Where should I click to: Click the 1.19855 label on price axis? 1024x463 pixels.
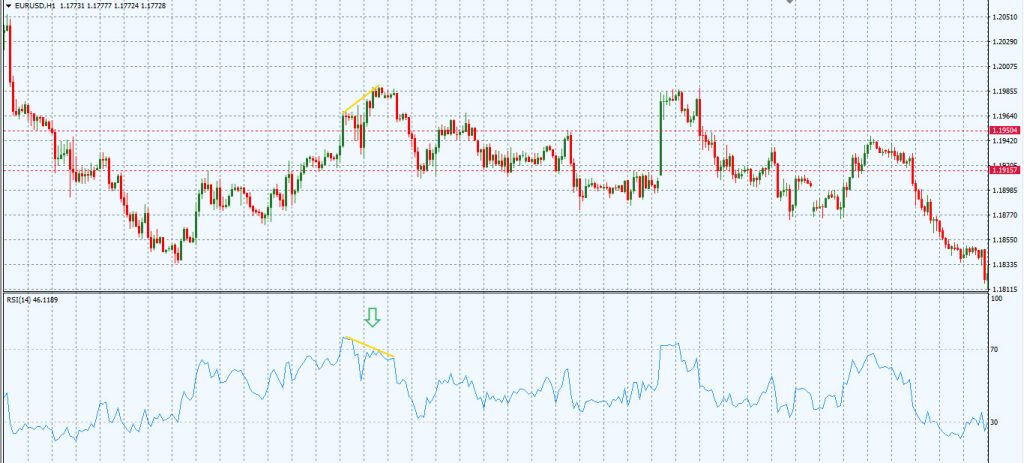1004,91
